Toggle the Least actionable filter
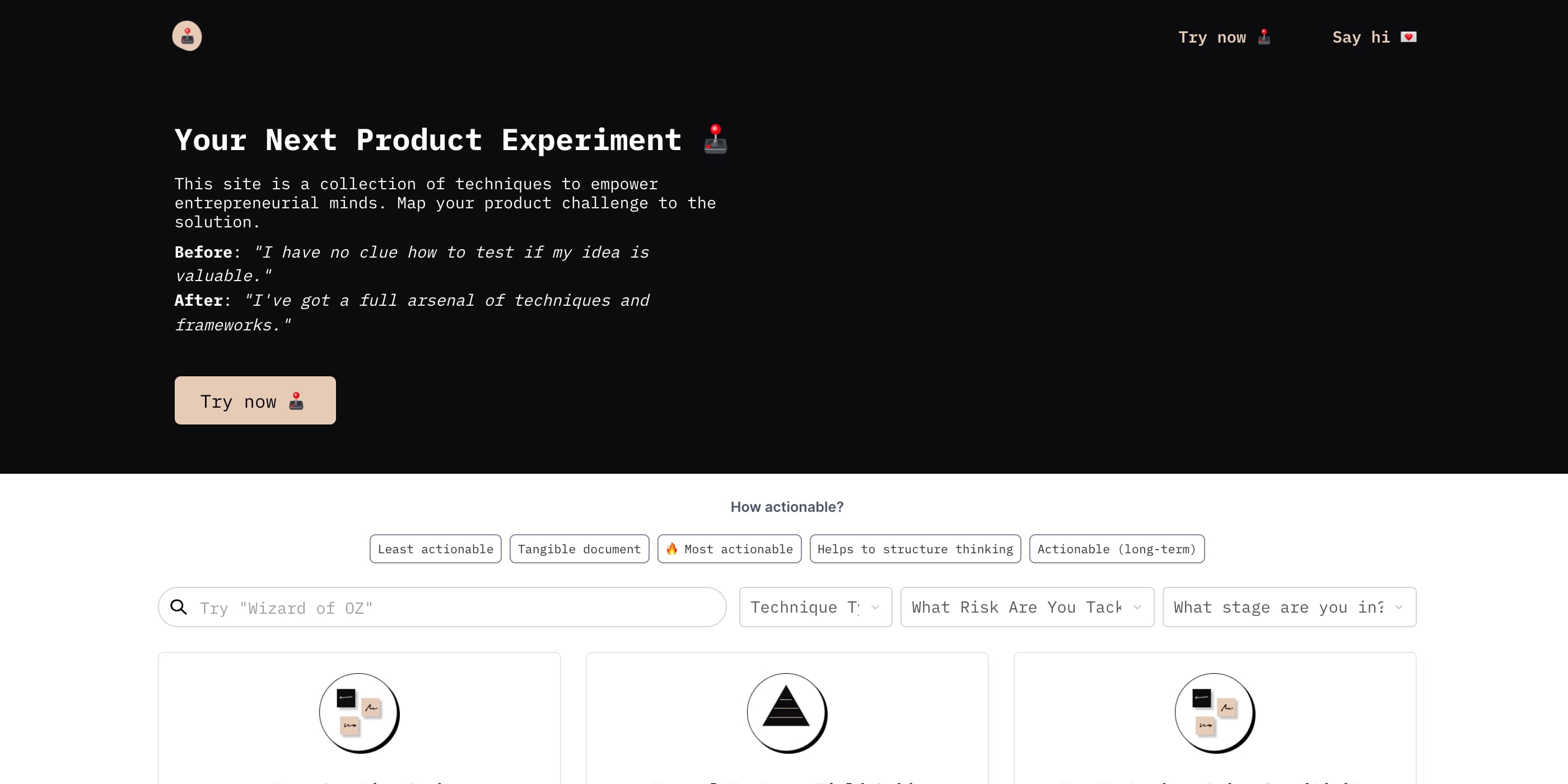1568x784 pixels. (x=435, y=548)
